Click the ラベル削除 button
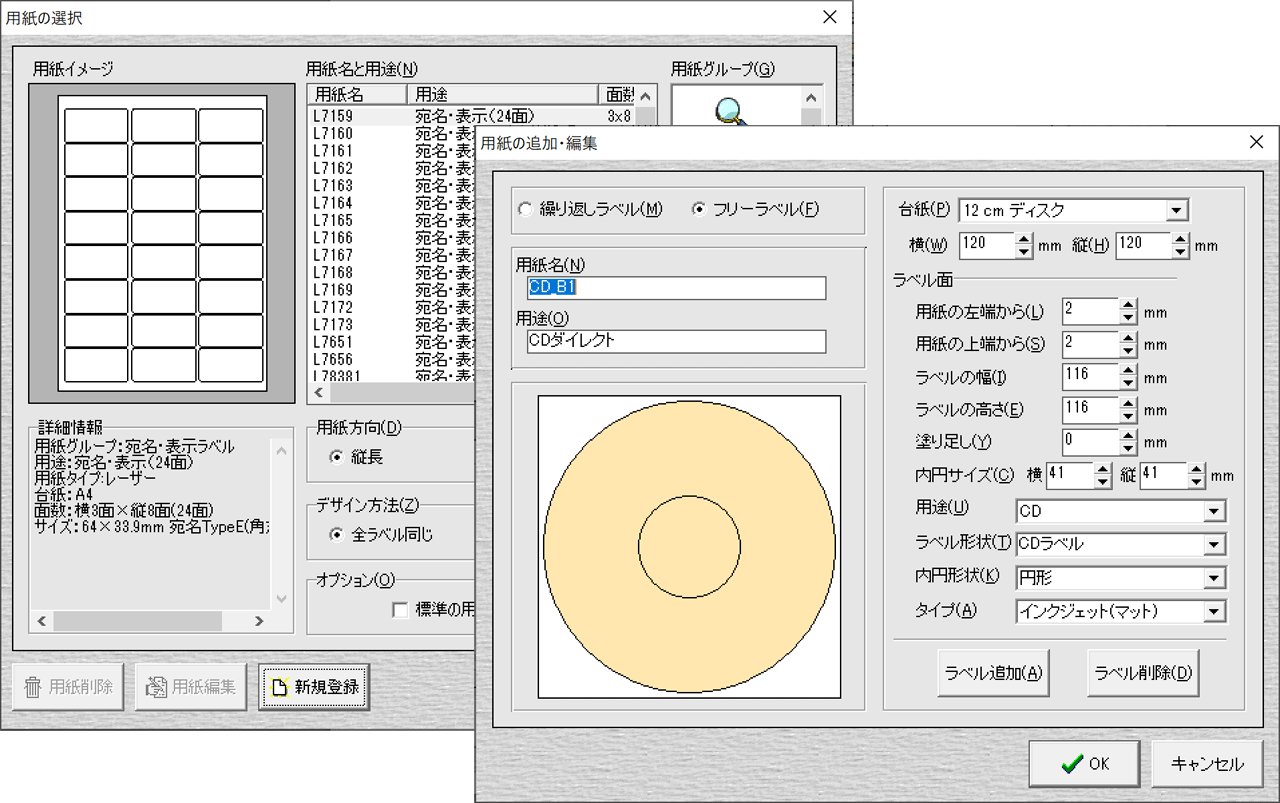 (1143, 672)
